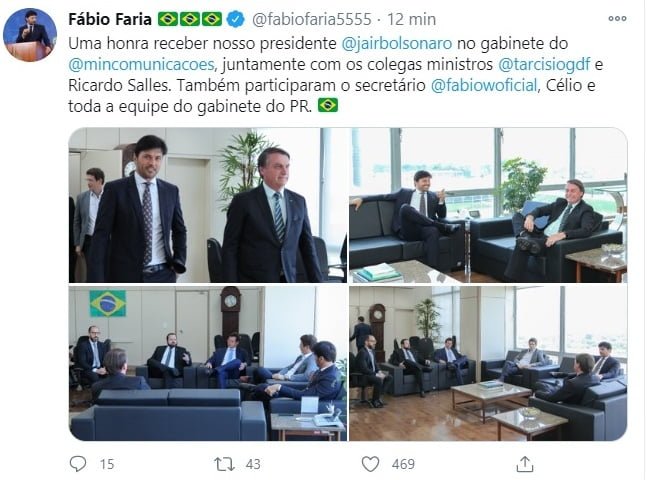649x480 pixels.
Task: Open wide meeting room photo with coffee table
Action: pos(488,363)
